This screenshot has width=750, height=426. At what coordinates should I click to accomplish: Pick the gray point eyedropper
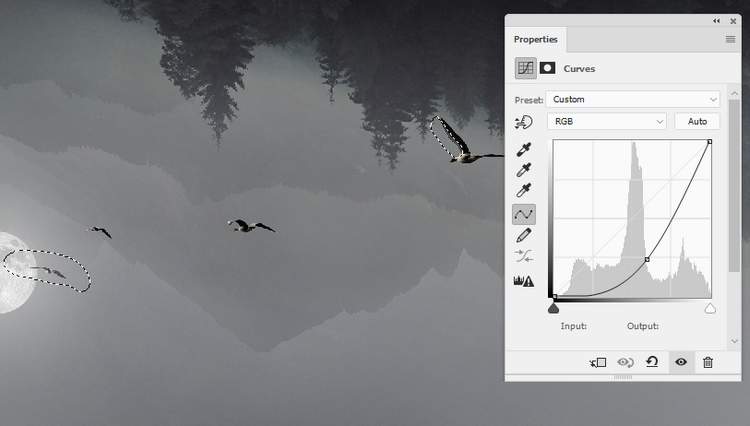[523, 171]
